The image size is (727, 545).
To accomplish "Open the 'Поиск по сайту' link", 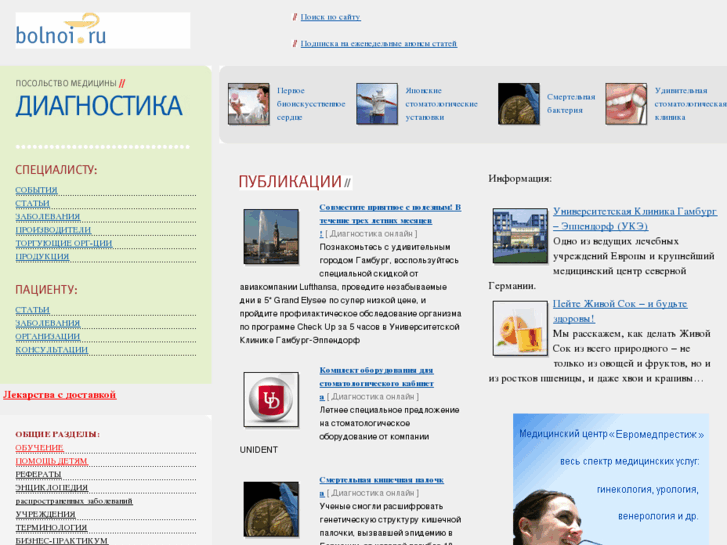I will tap(330, 17).
